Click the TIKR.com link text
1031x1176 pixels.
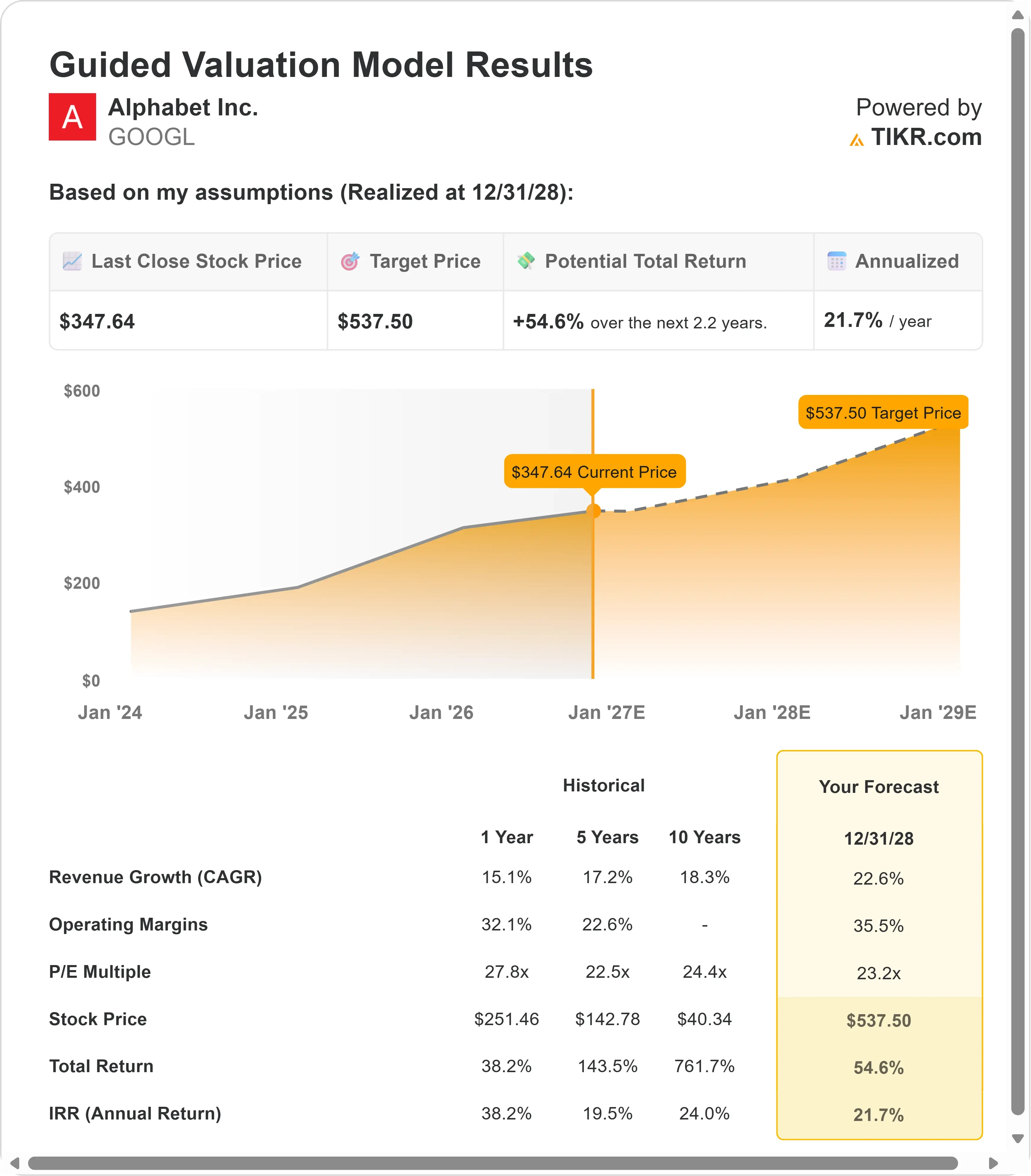[x=926, y=137]
